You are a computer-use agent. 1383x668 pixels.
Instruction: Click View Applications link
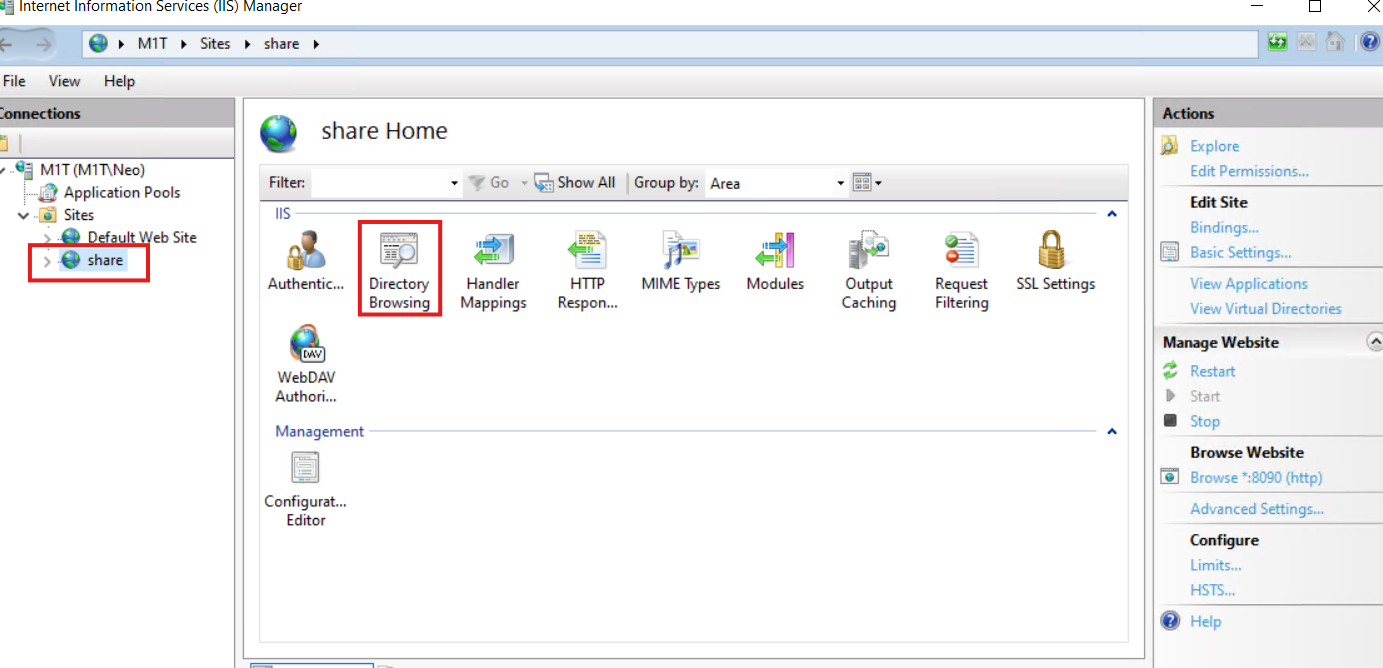[x=1249, y=284]
